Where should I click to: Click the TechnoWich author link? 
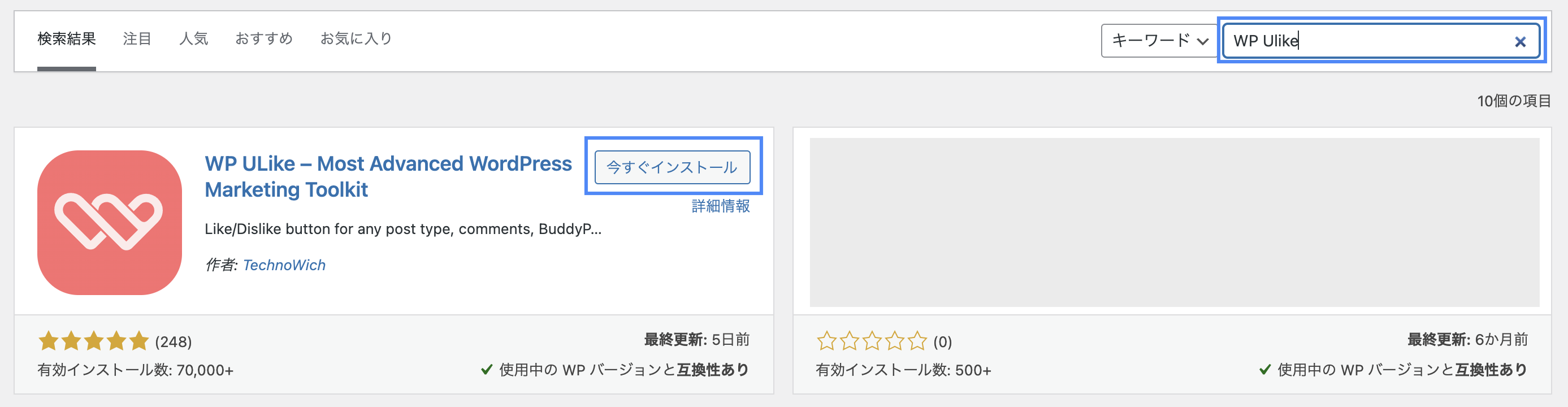pyautogui.click(x=284, y=265)
